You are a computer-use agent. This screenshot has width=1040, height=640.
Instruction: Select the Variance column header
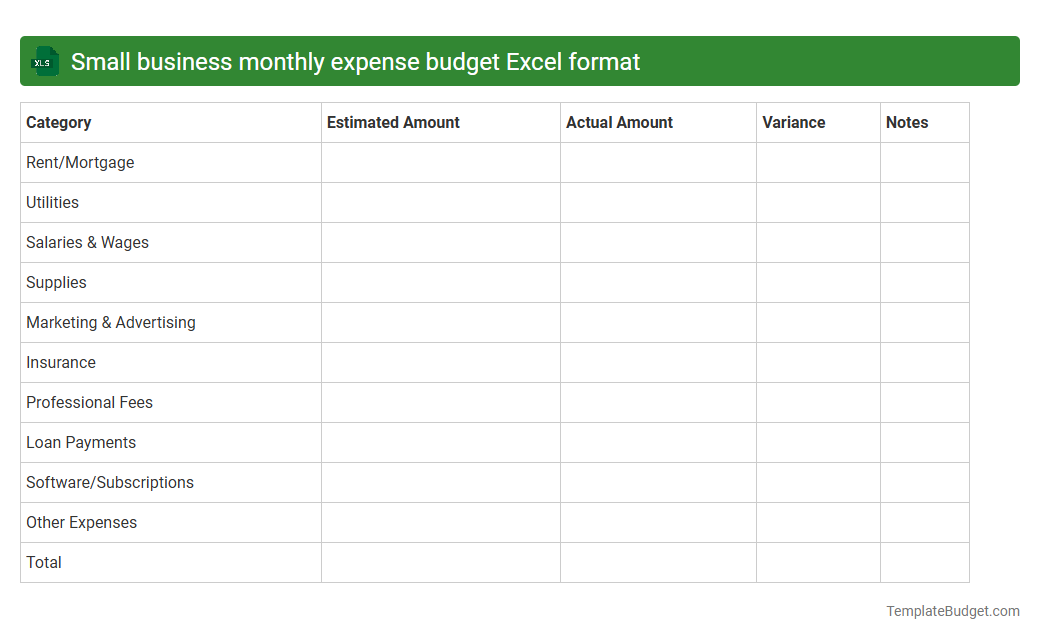[x=794, y=122]
